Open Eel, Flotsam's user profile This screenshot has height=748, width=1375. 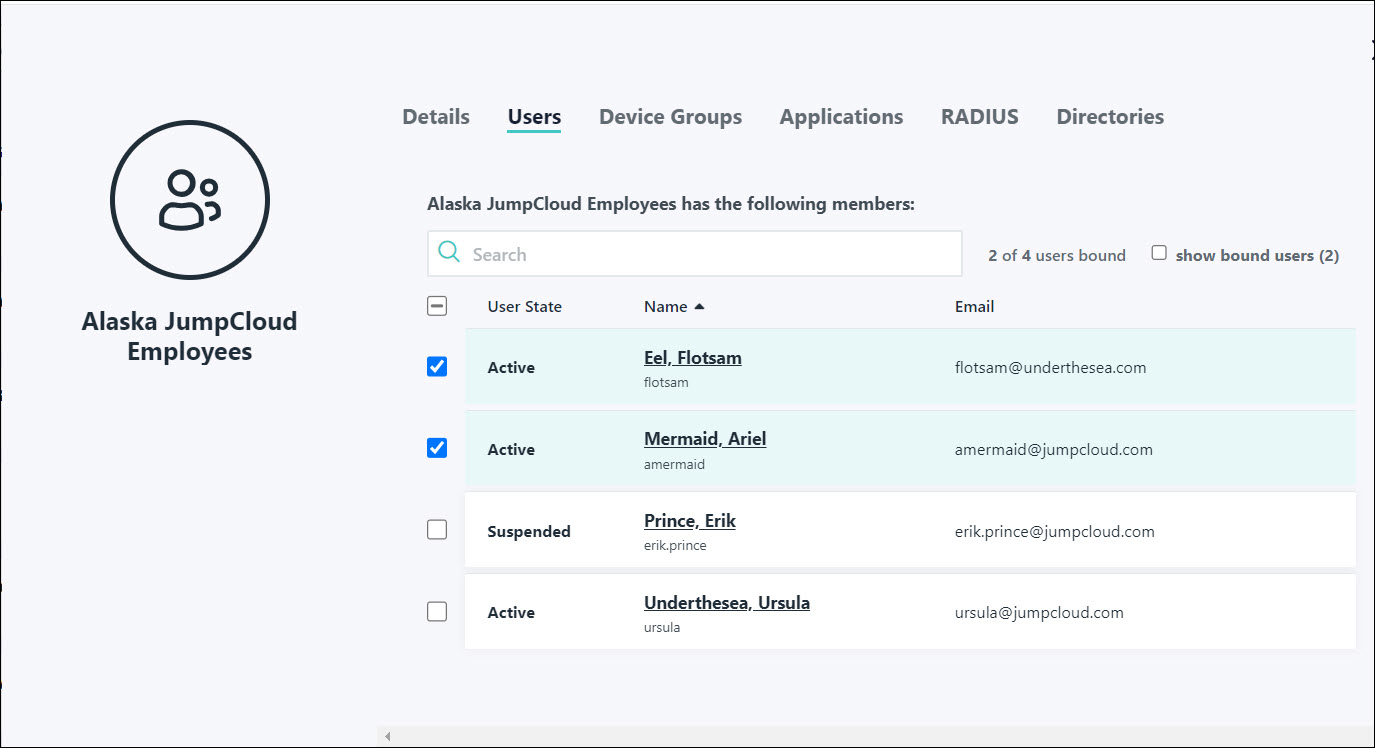coord(693,357)
